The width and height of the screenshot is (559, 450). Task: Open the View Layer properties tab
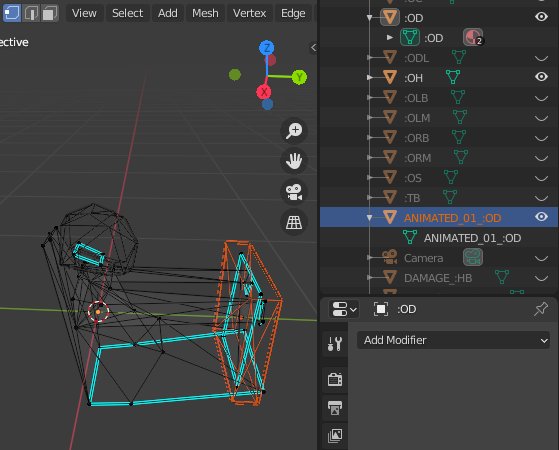pyautogui.click(x=335, y=435)
